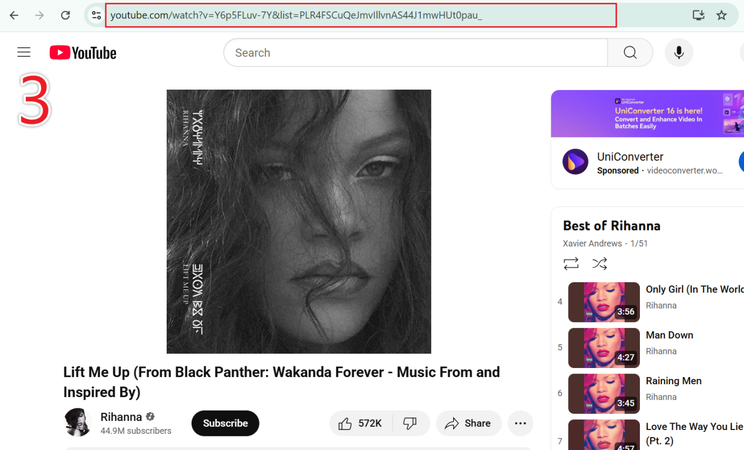This screenshot has height=450, width=744.
Task: Open the three-dot more actions menu
Action: coord(521,423)
